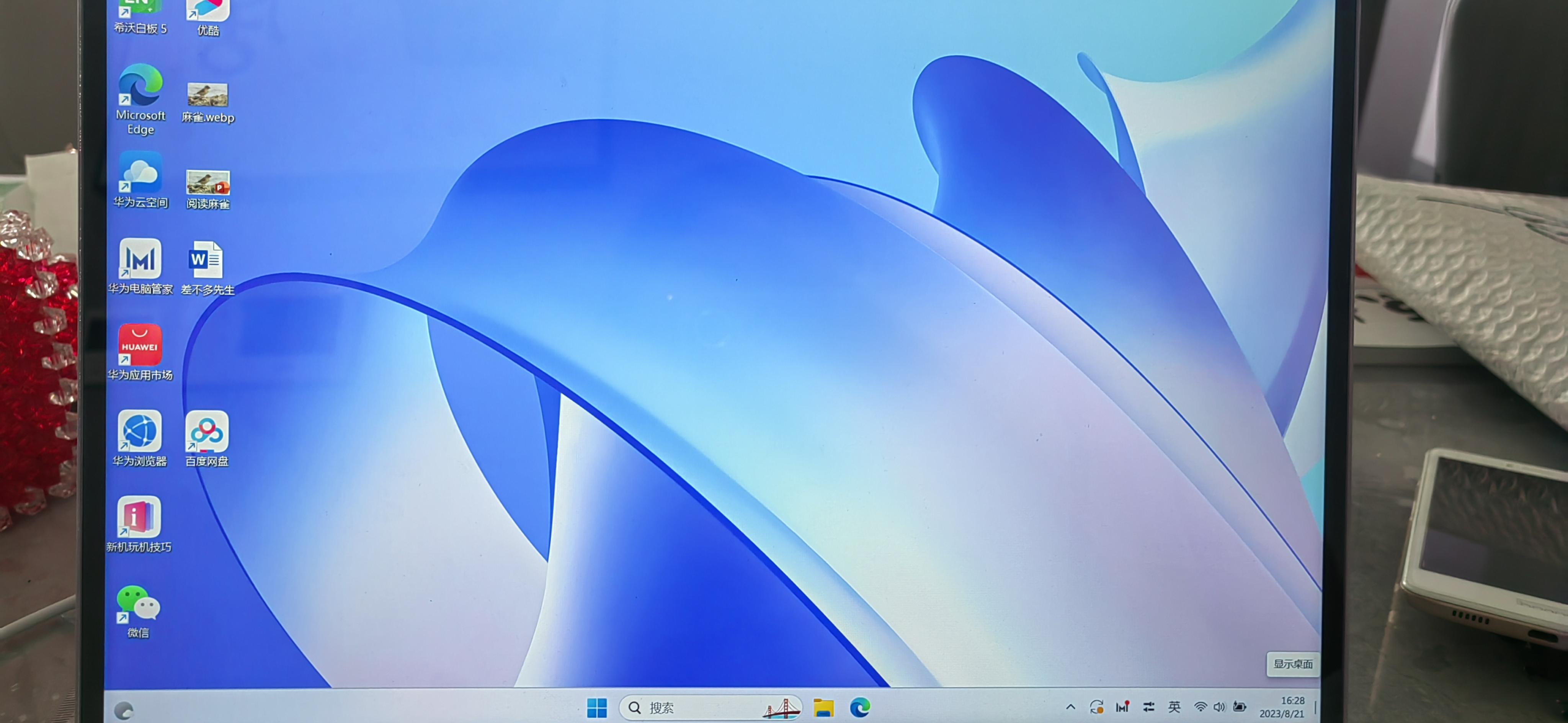The image size is (1568, 723).
Task: Open volume speaker tray icon
Action: point(1219,707)
